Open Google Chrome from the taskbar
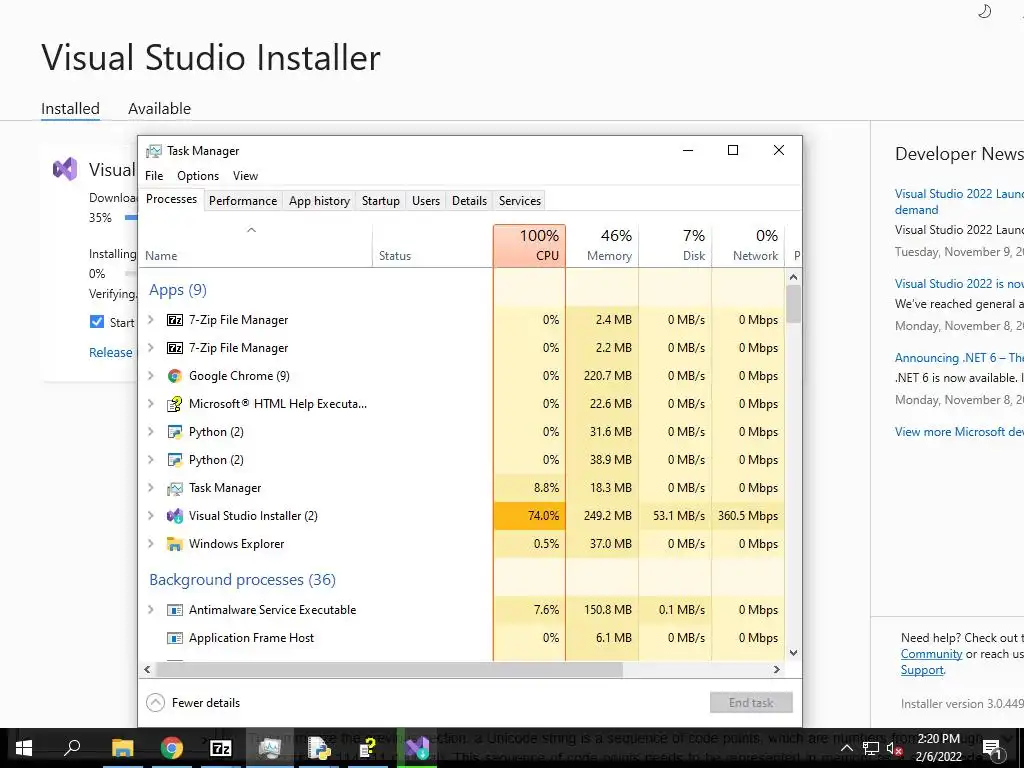 pyautogui.click(x=171, y=748)
